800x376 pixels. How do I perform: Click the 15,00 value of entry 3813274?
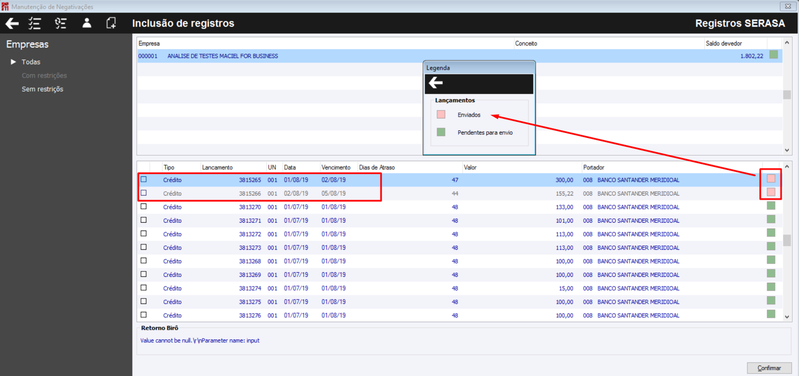click(x=567, y=288)
